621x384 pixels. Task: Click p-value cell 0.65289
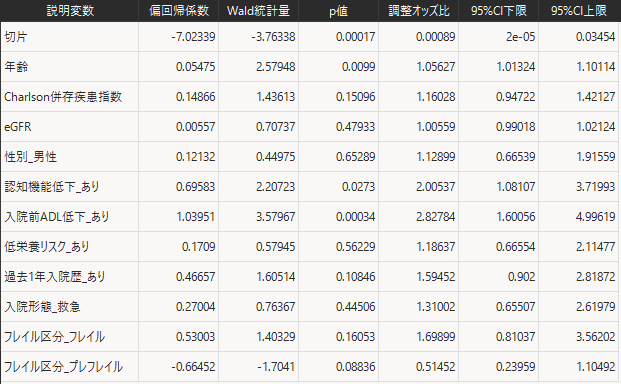click(339, 157)
